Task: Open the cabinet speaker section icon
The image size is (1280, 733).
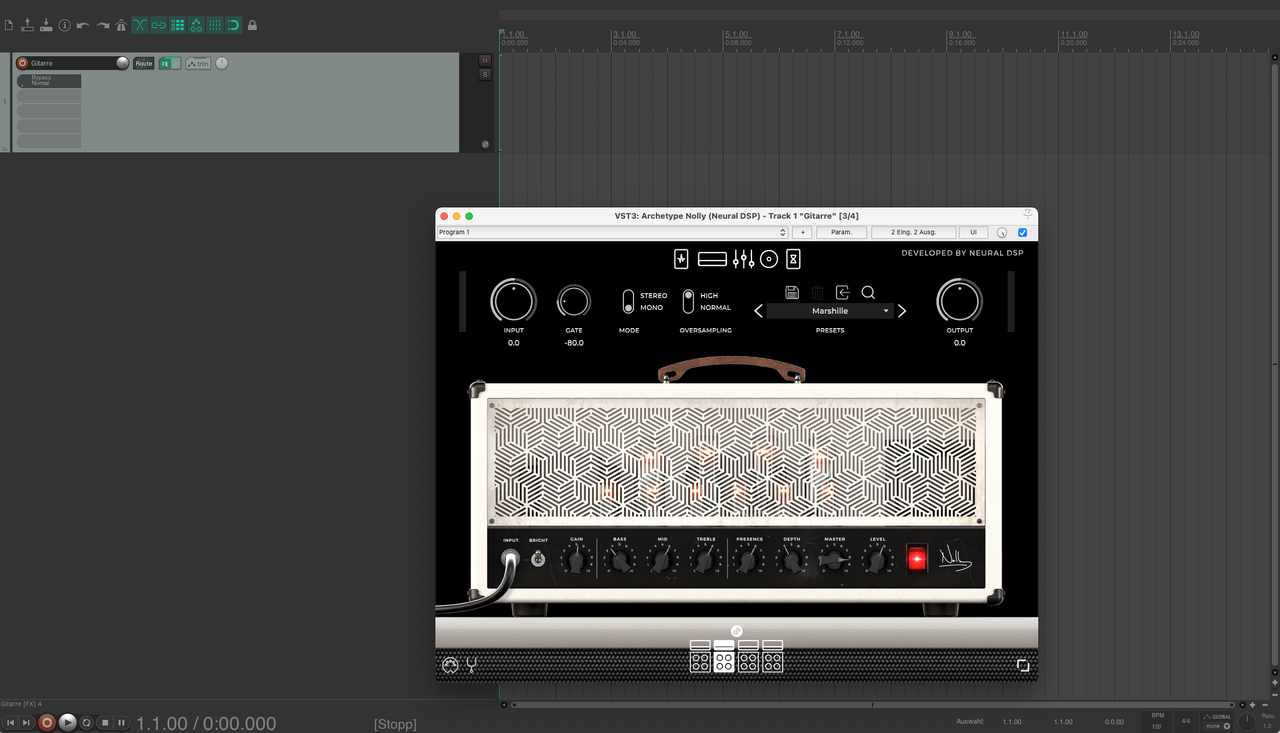Action: [769, 259]
